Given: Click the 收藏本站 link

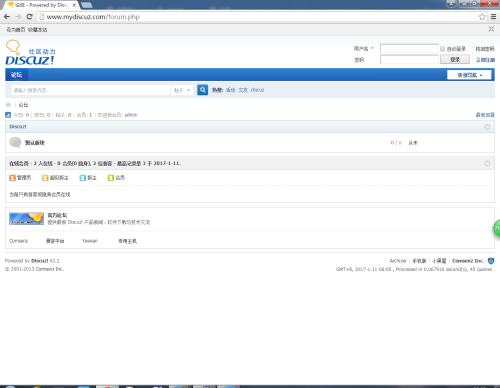Looking at the screenshot, I should 37,30.
